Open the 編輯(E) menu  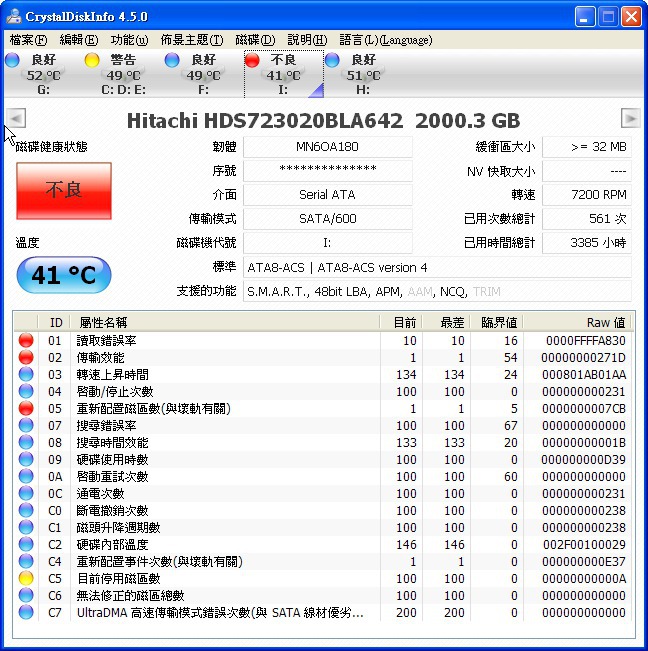(78, 40)
